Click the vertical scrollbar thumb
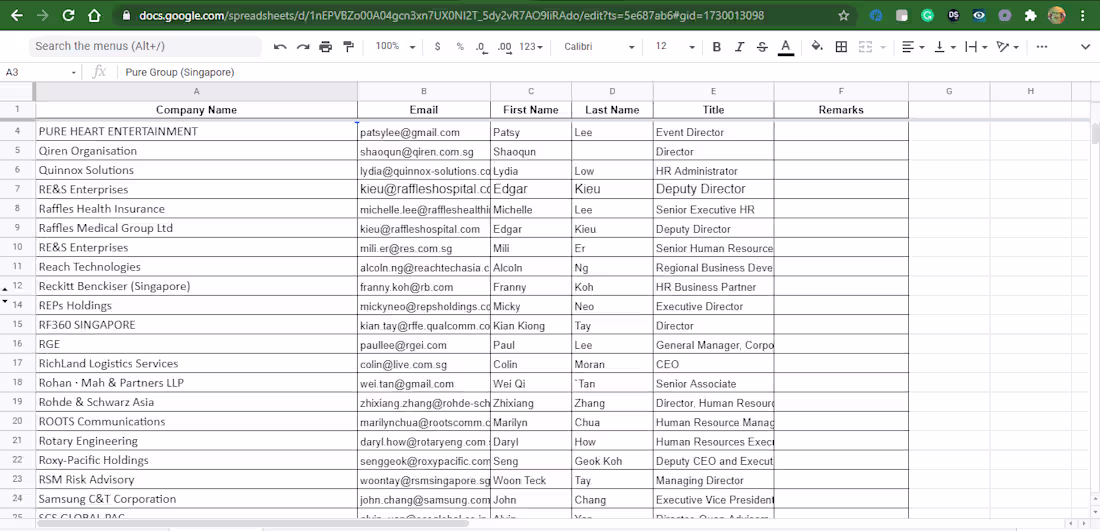The height and width of the screenshot is (531, 1100). coord(1095,133)
